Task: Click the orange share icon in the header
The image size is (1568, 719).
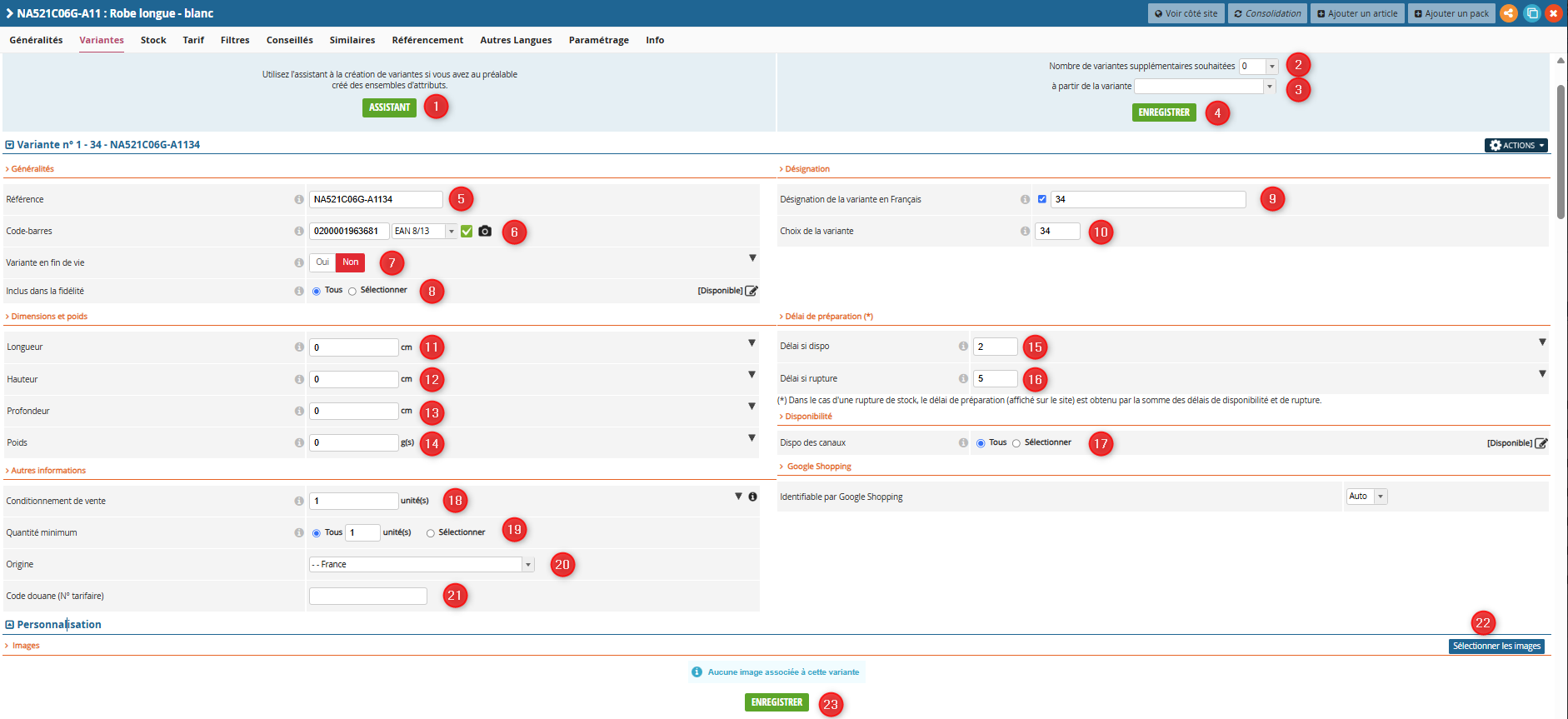Action: 1509,13
